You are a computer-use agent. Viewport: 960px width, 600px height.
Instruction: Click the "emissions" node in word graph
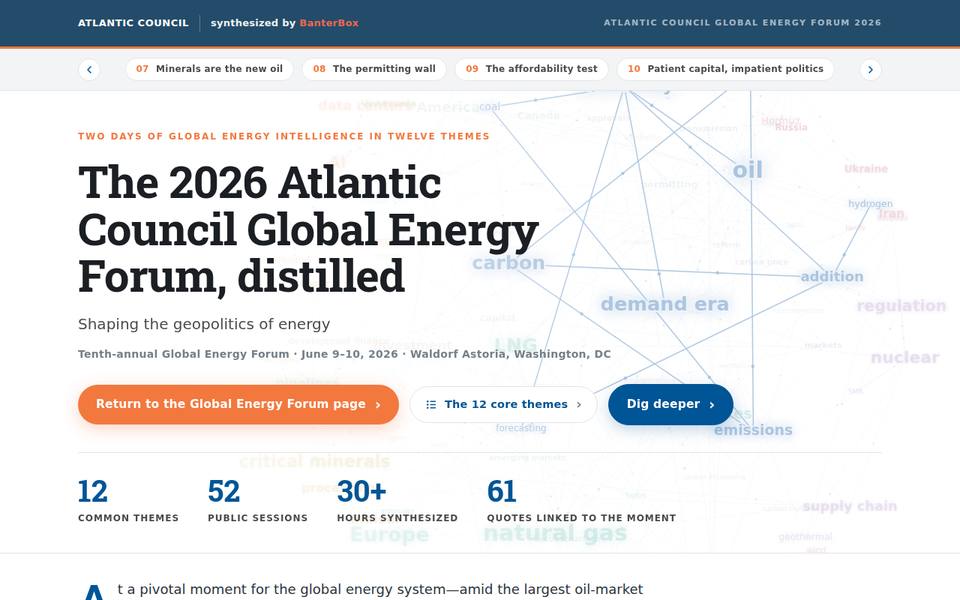[x=753, y=430]
